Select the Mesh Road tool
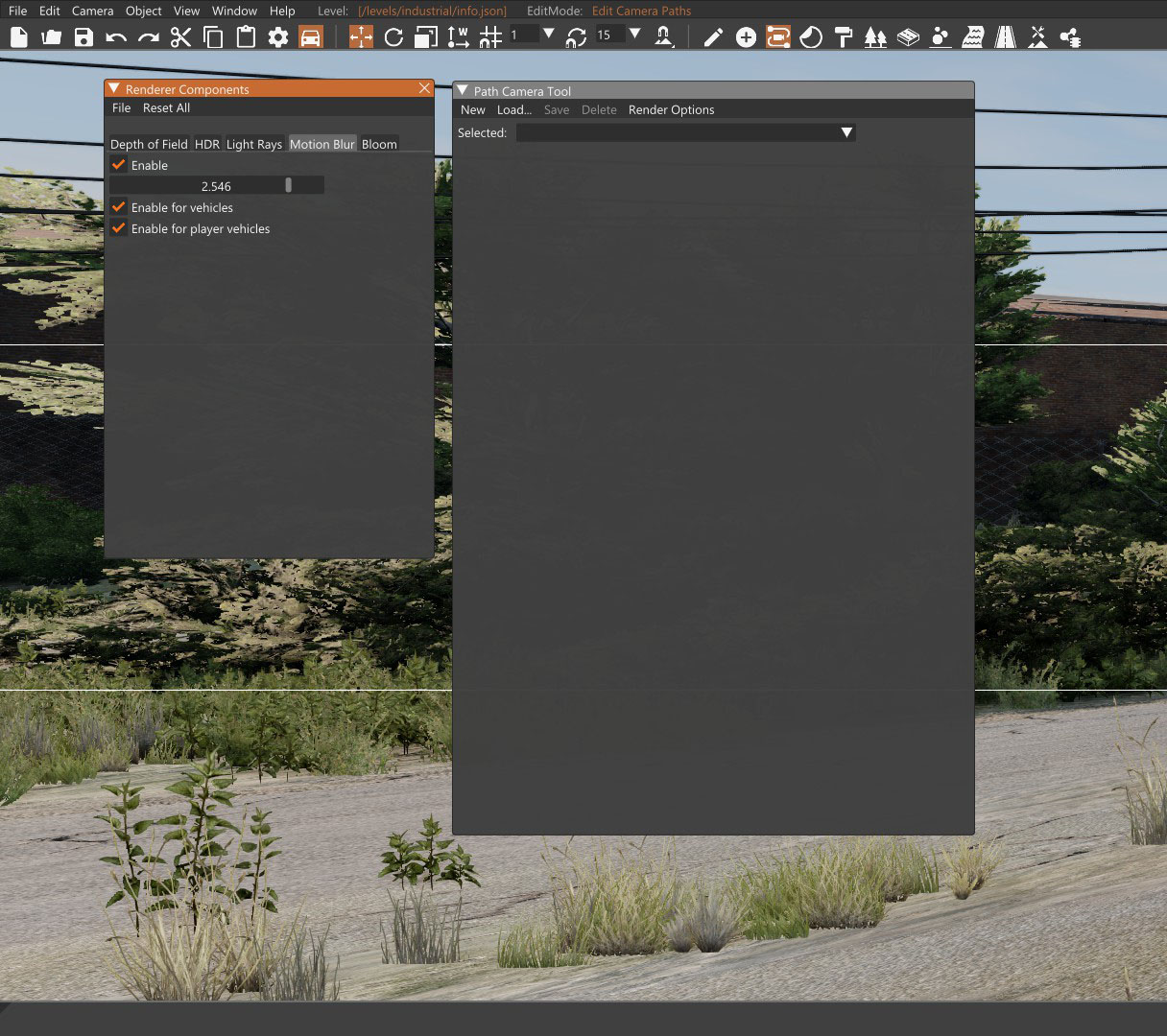1167x1036 pixels. click(908, 37)
